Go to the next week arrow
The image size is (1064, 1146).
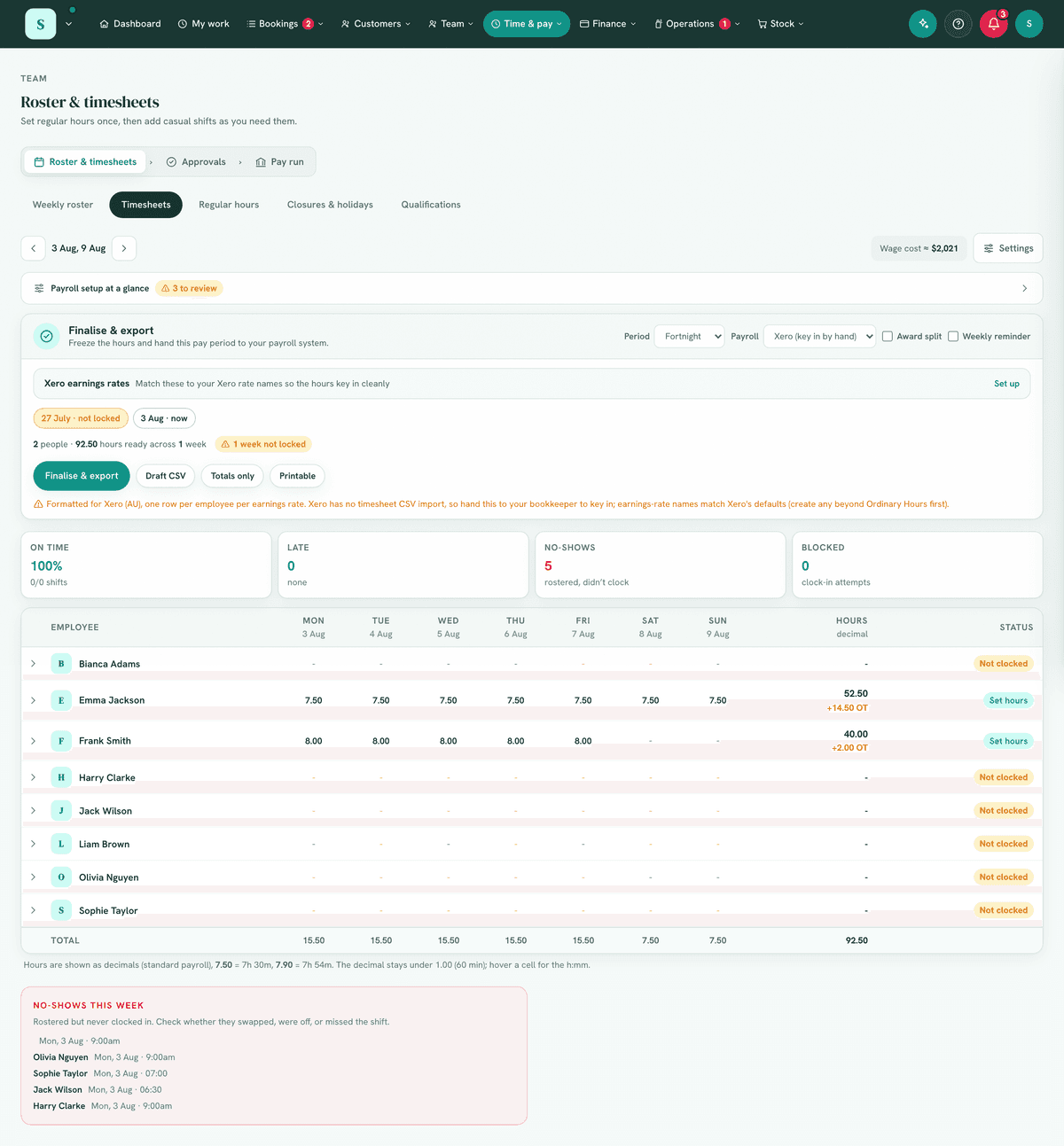tap(124, 248)
